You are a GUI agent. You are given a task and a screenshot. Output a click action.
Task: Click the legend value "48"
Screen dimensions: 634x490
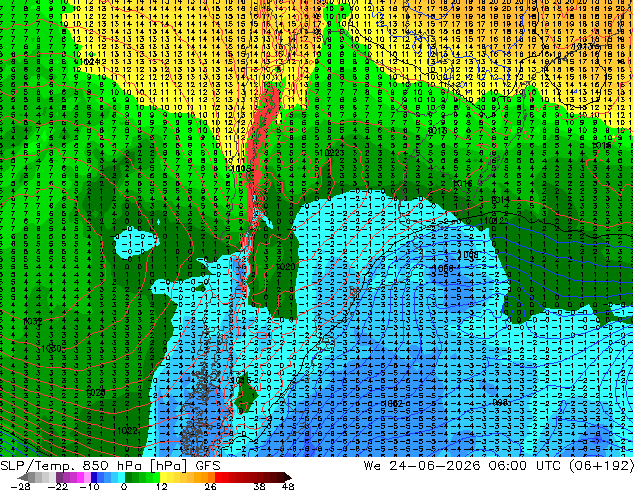point(288,486)
